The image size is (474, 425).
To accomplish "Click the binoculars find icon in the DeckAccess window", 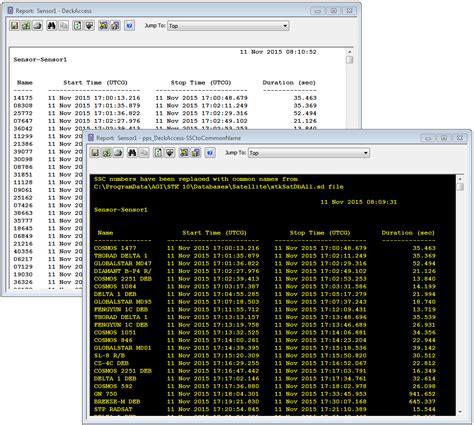I will tap(51, 26).
